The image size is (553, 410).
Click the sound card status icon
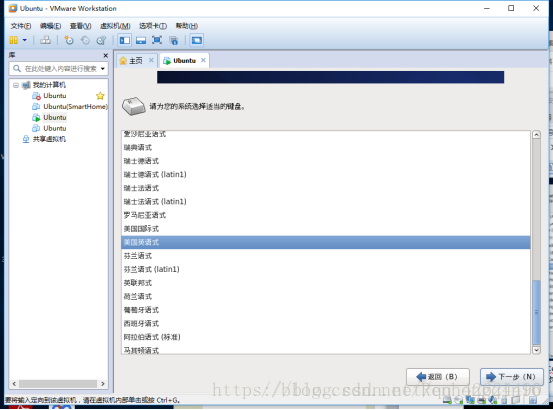(x=493, y=400)
